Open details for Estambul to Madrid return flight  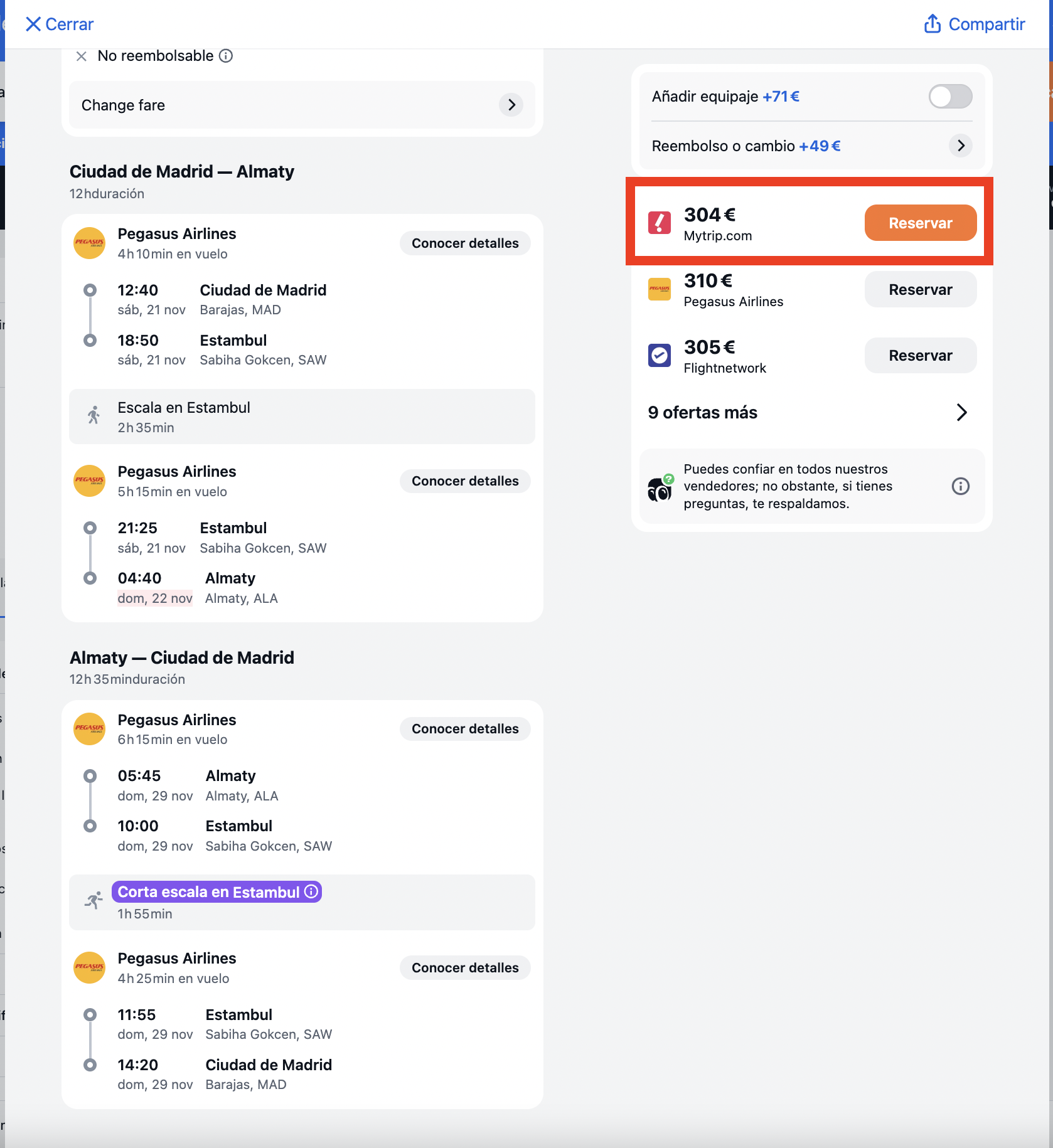465,968
